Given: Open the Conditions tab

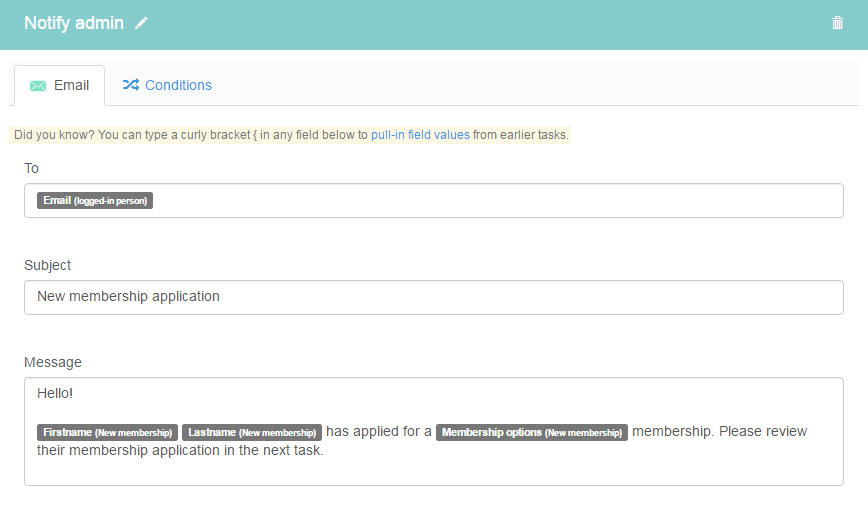Looking at the screenshot, I should pyautogui.click(x=167, y=85).
